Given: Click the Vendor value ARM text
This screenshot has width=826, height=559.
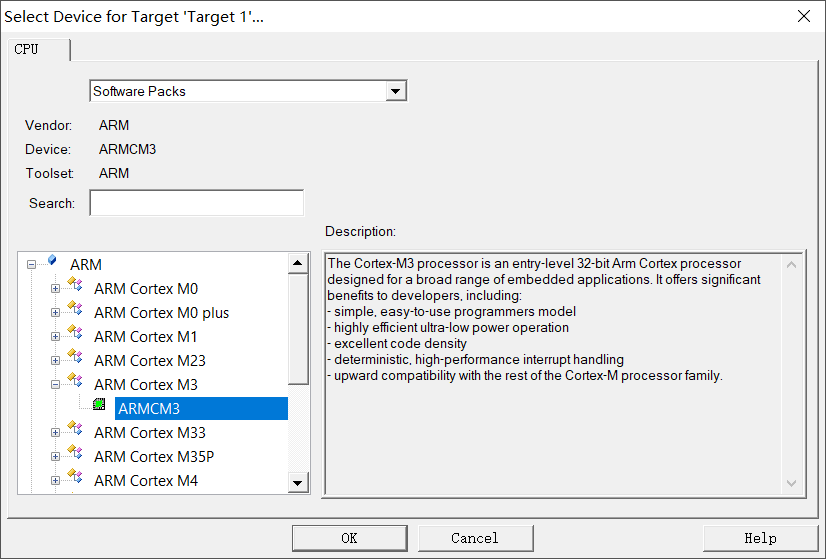Looking at the screenshot, I should pyautogui.click(x=114, y=125).
